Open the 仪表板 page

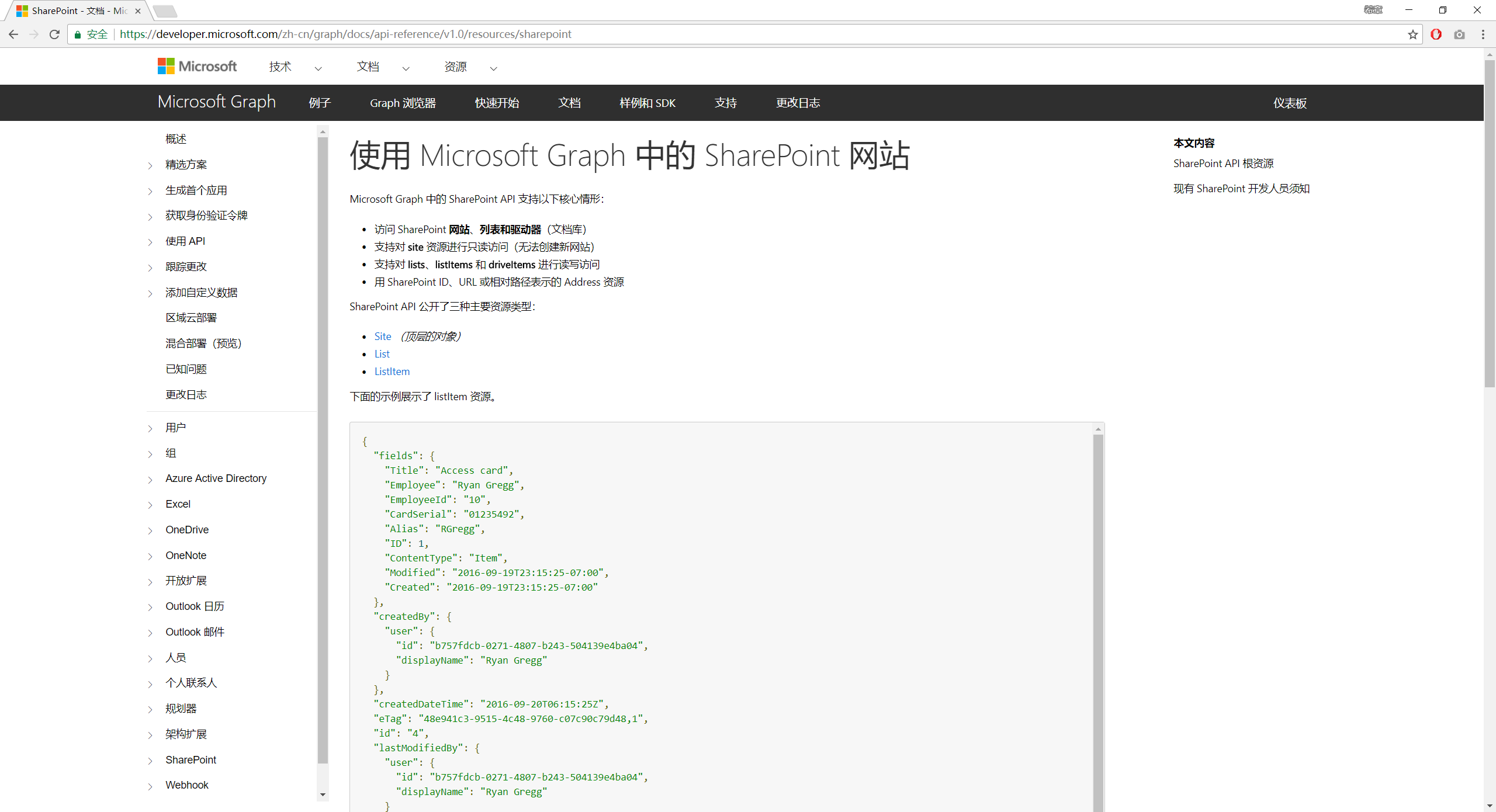click(x=1290, y=103)
